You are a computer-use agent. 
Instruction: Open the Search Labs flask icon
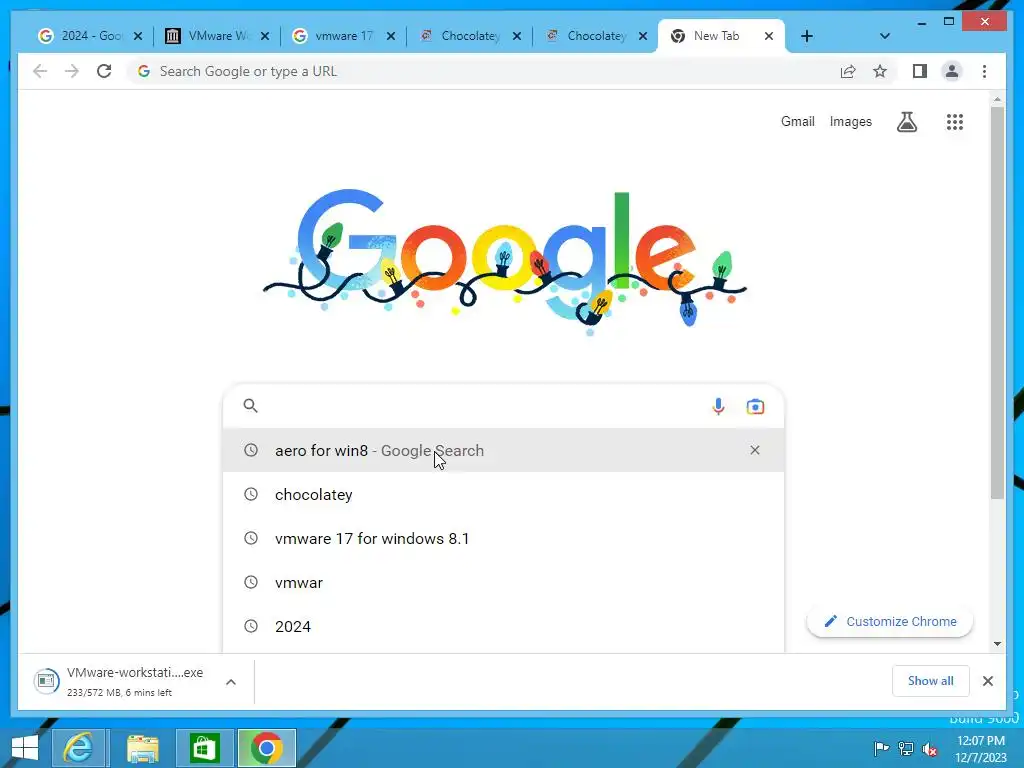click(906, 121)
